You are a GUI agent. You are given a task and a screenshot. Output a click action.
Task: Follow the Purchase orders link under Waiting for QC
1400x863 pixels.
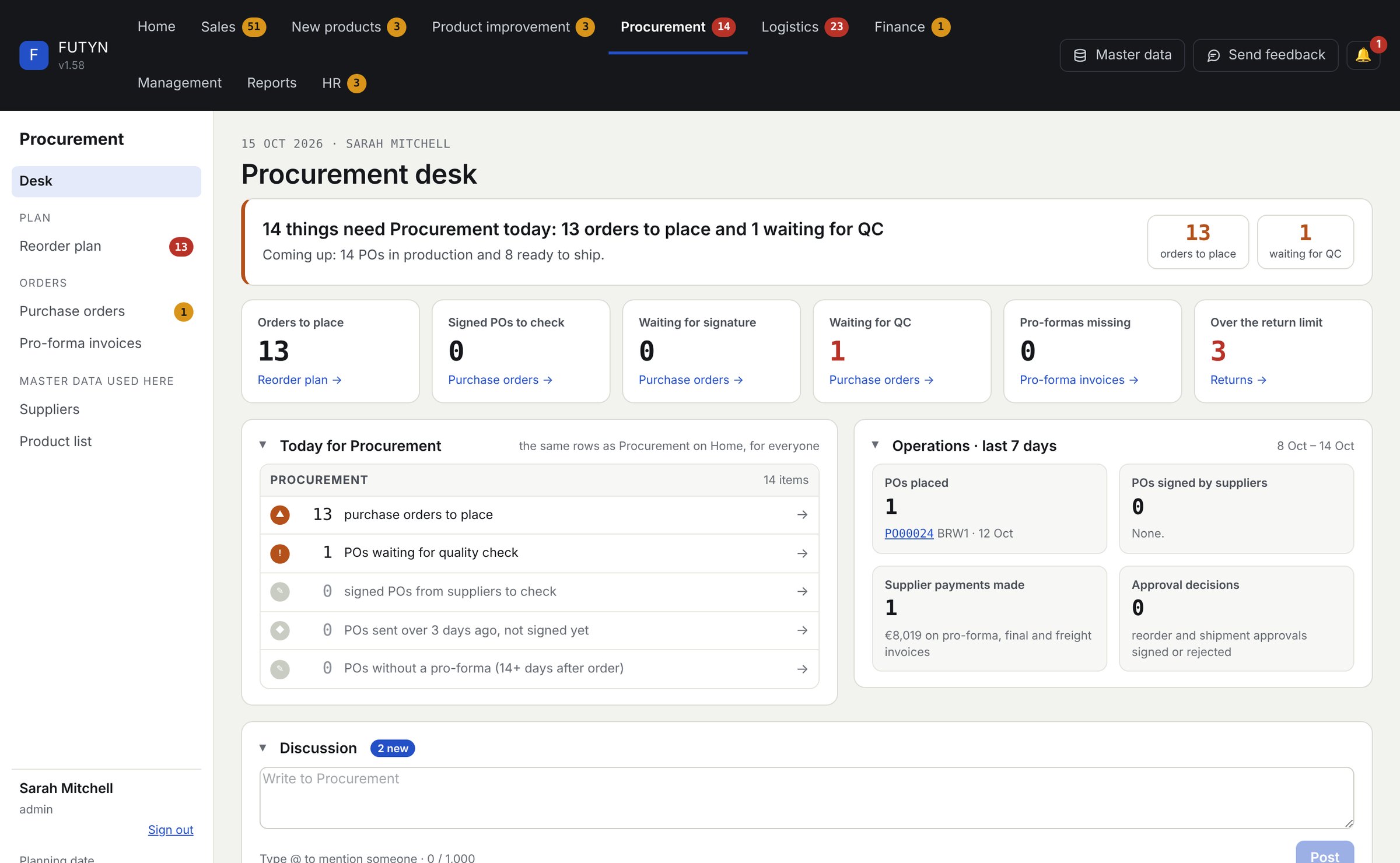coord(881,380)
